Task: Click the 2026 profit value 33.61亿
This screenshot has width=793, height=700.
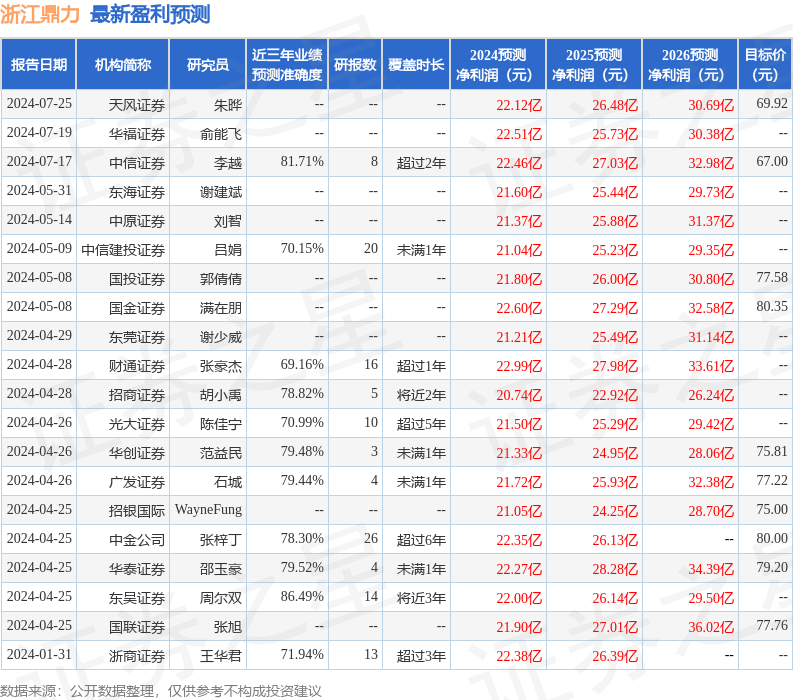Action: pos(711,366)
